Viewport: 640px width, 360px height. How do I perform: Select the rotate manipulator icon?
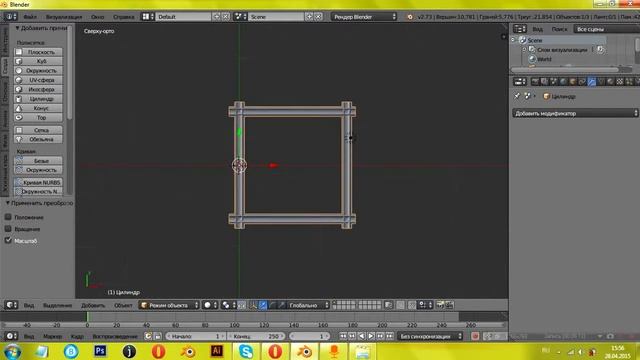tap(272, 305)
